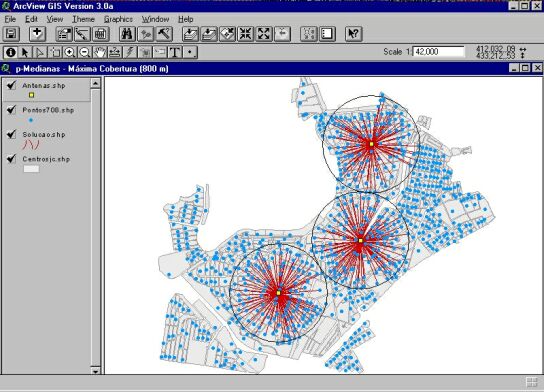
Task: Select the Zoom In magnifier tool
Action: [70, 52]
